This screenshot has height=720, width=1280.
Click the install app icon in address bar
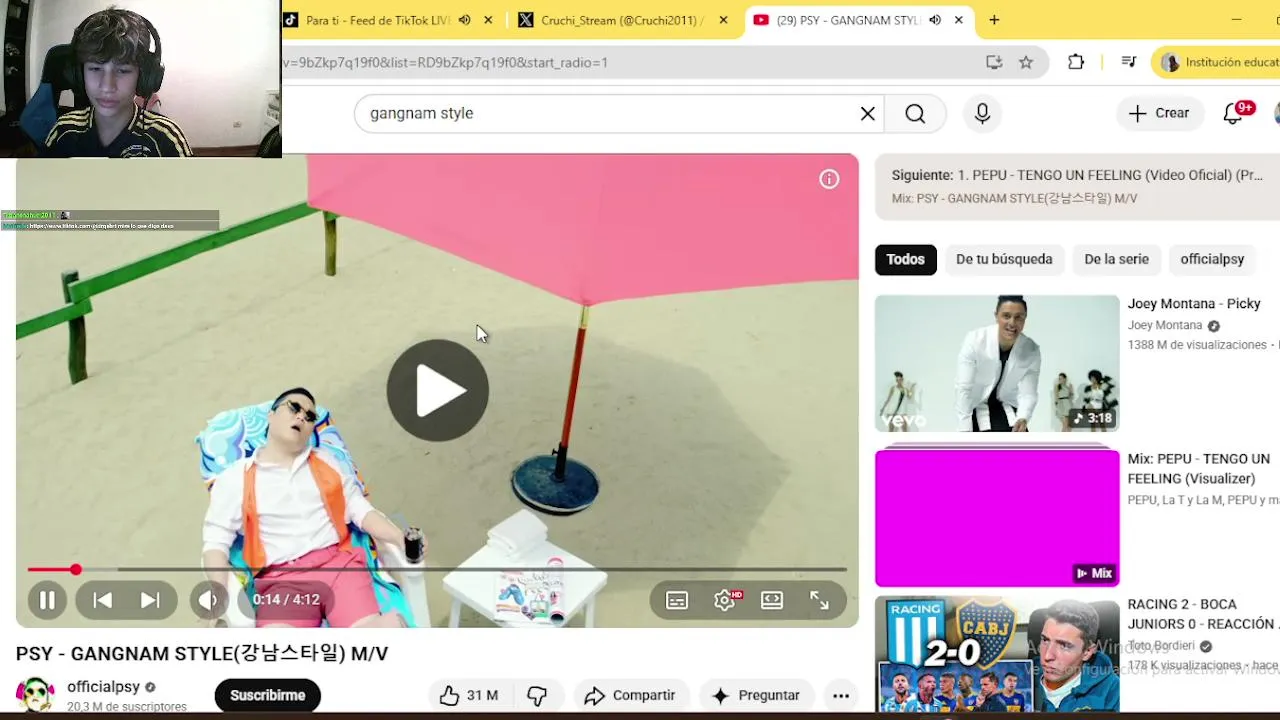[994, 62]
